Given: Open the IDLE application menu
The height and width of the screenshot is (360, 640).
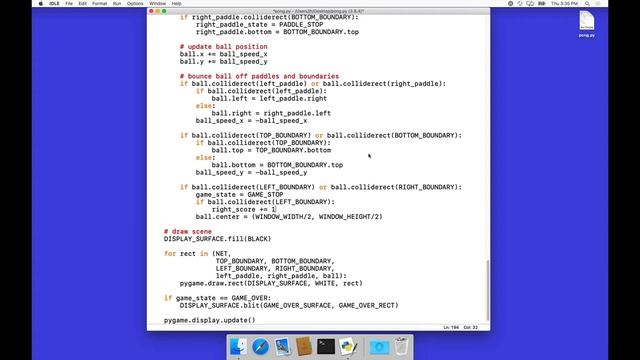Looking at the screenshot, I should click(54, 3).
